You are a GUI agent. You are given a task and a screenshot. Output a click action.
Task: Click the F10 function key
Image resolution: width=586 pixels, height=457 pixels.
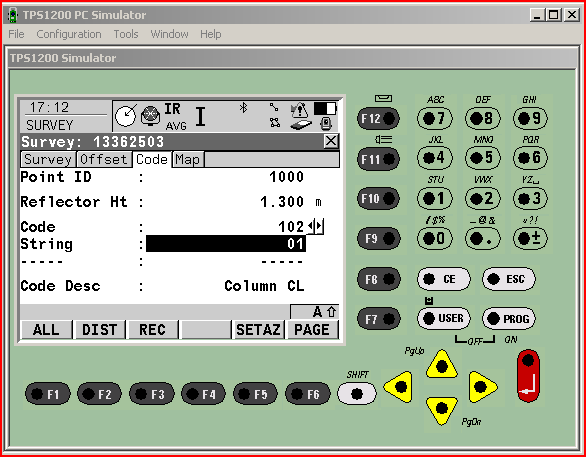378,198
